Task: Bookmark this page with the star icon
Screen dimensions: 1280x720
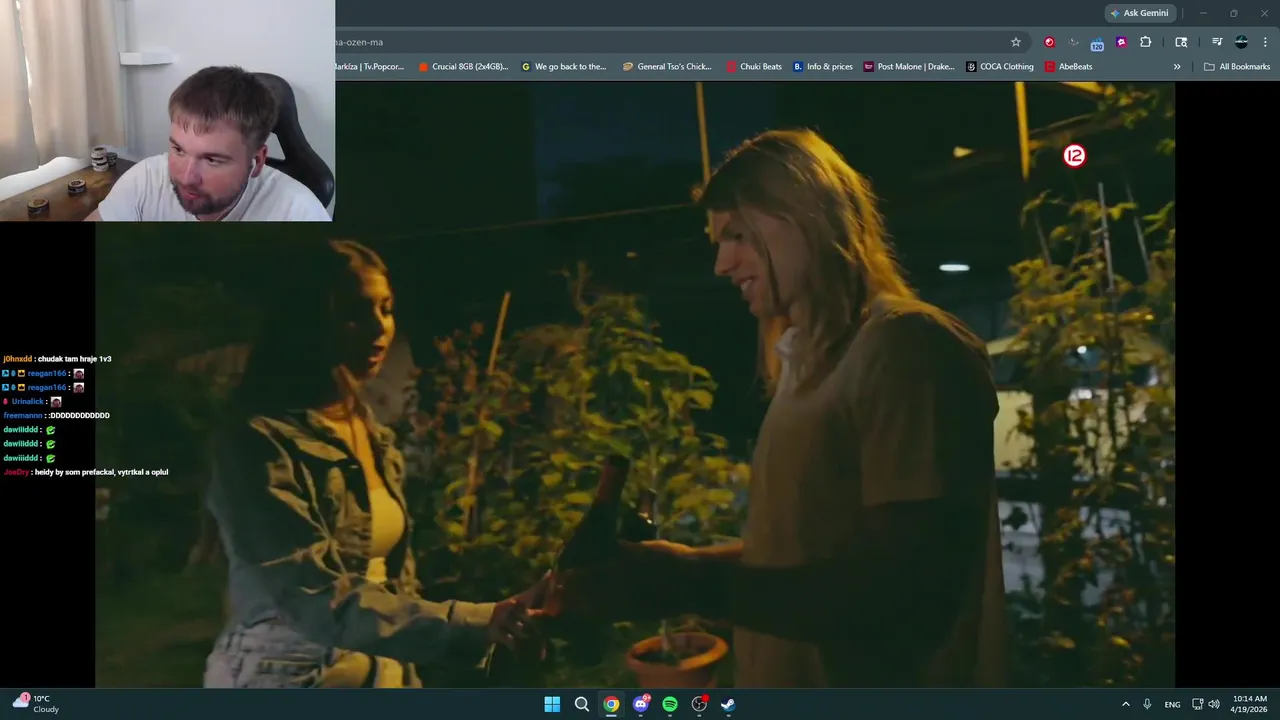Action: [x=1016, y=42]
